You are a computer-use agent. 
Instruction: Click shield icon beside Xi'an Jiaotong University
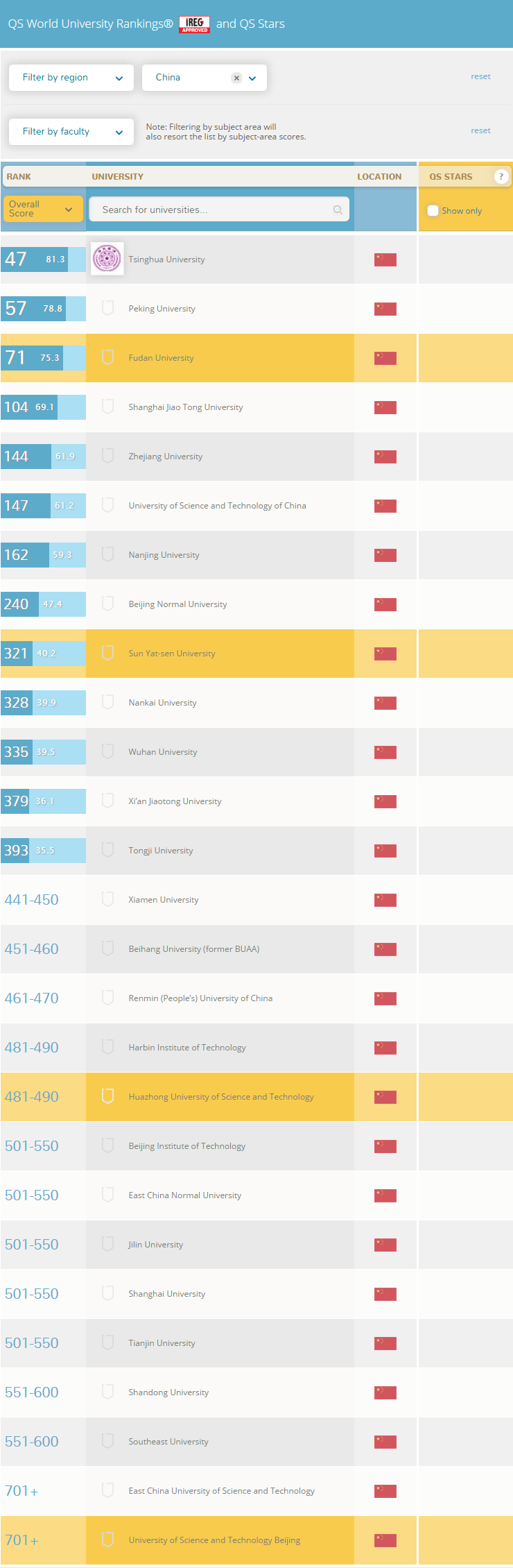[107, 801]
